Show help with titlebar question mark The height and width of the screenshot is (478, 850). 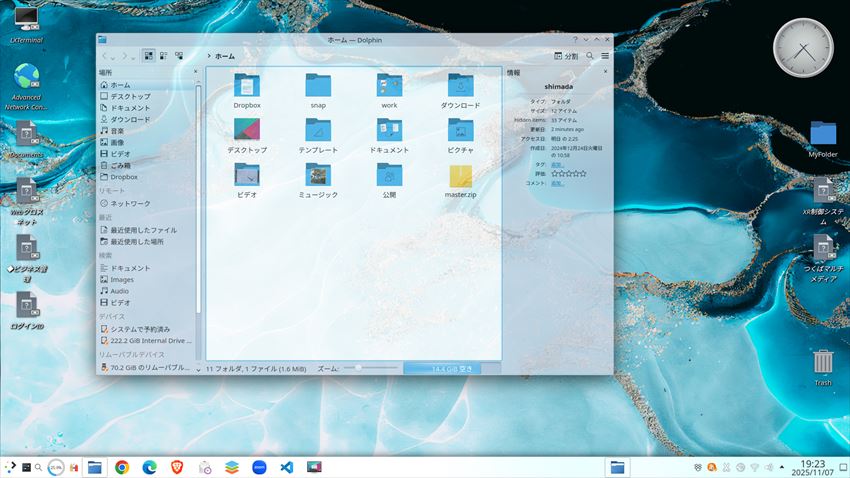click(575, 40)
